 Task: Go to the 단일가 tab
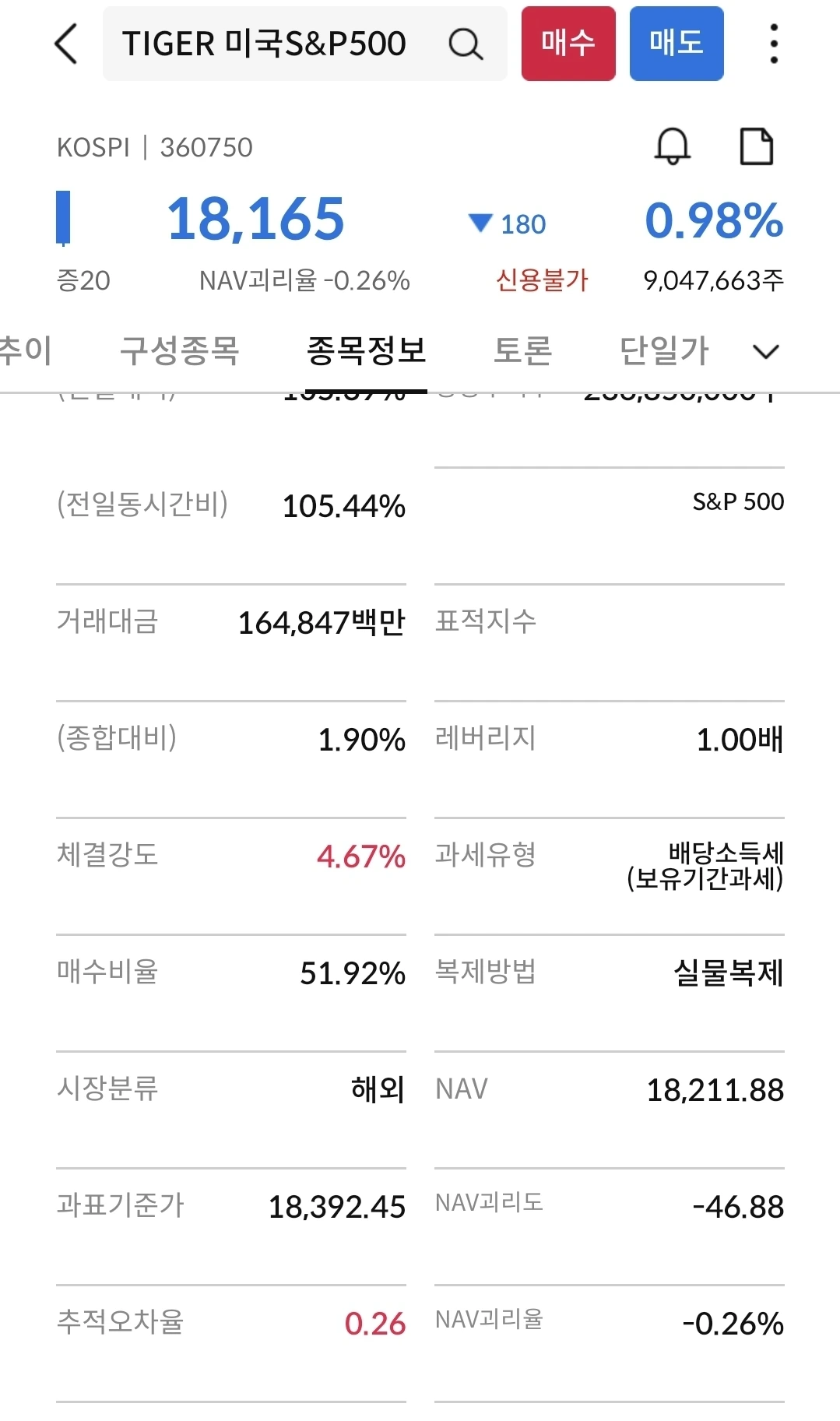664,350
